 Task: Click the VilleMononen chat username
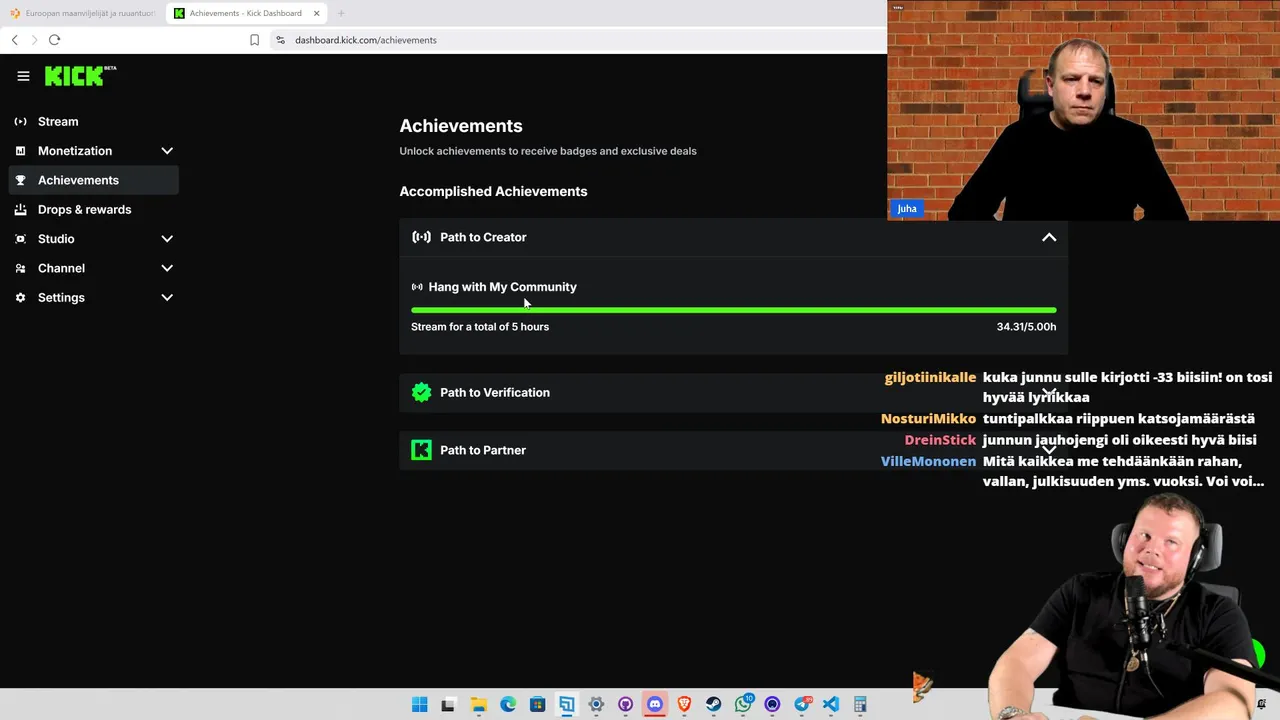[x=928, y=461]
